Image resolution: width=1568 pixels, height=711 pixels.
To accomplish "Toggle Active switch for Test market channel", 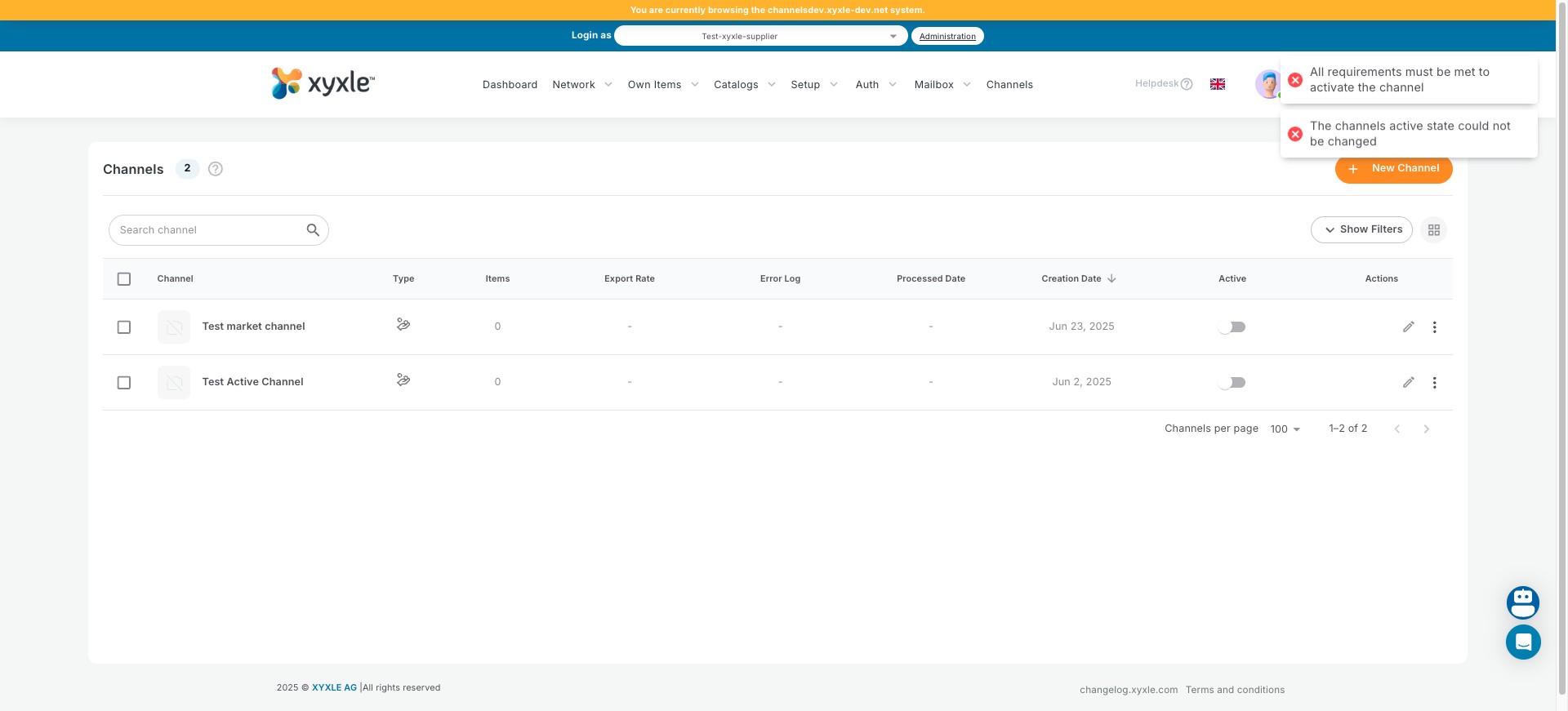I will pyautogui.click(x=1232, y=327).
